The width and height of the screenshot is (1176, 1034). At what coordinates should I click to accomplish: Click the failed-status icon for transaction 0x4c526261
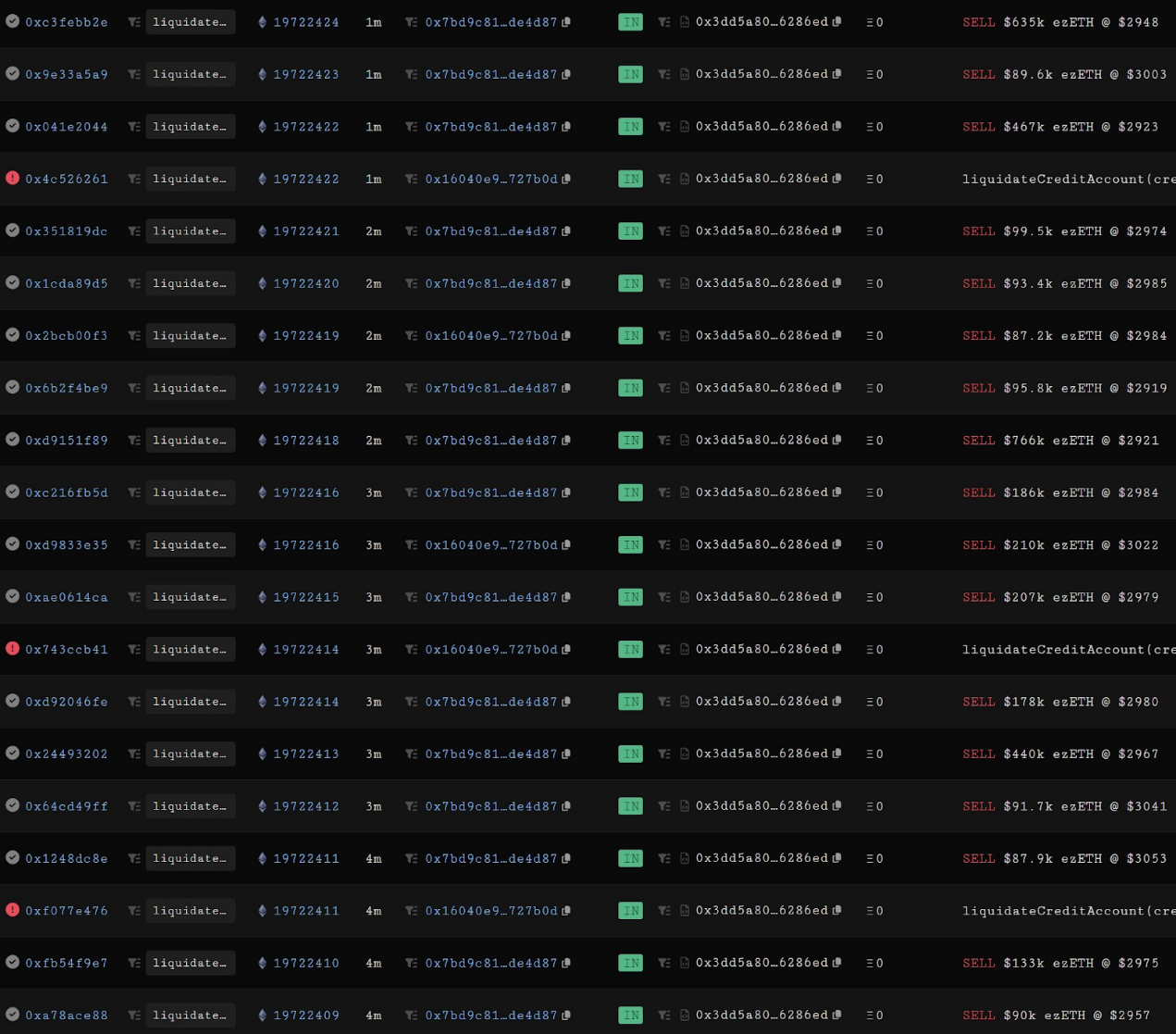point(12,178)
